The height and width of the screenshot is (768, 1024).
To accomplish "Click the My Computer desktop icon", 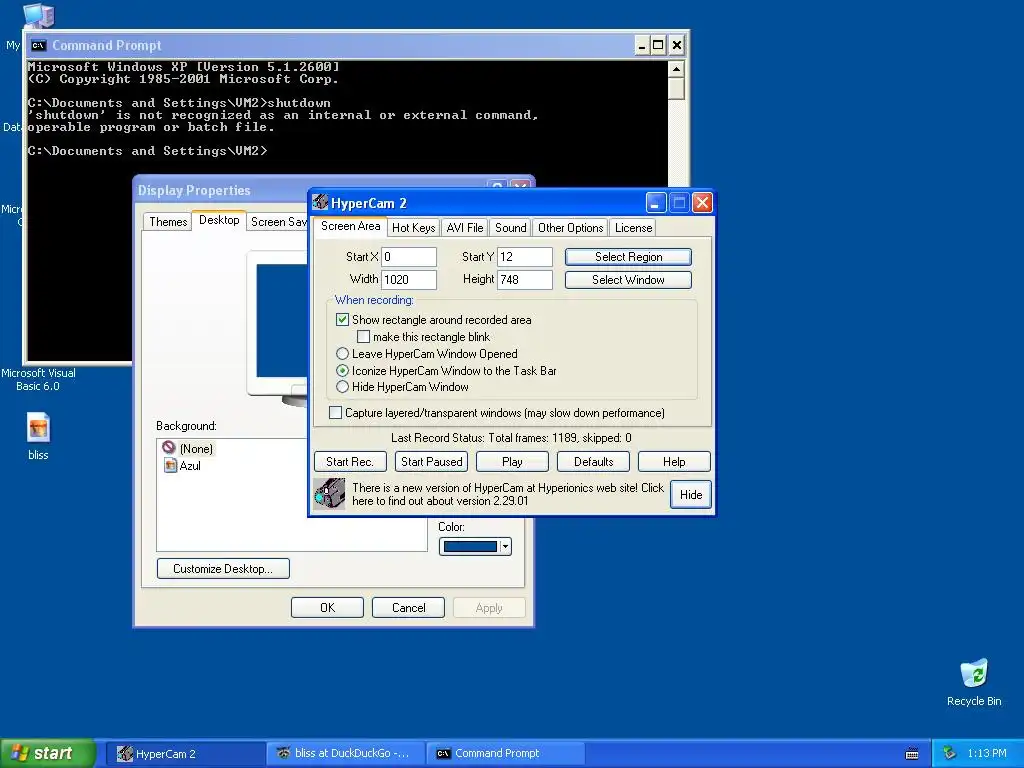I will (38, 14).
